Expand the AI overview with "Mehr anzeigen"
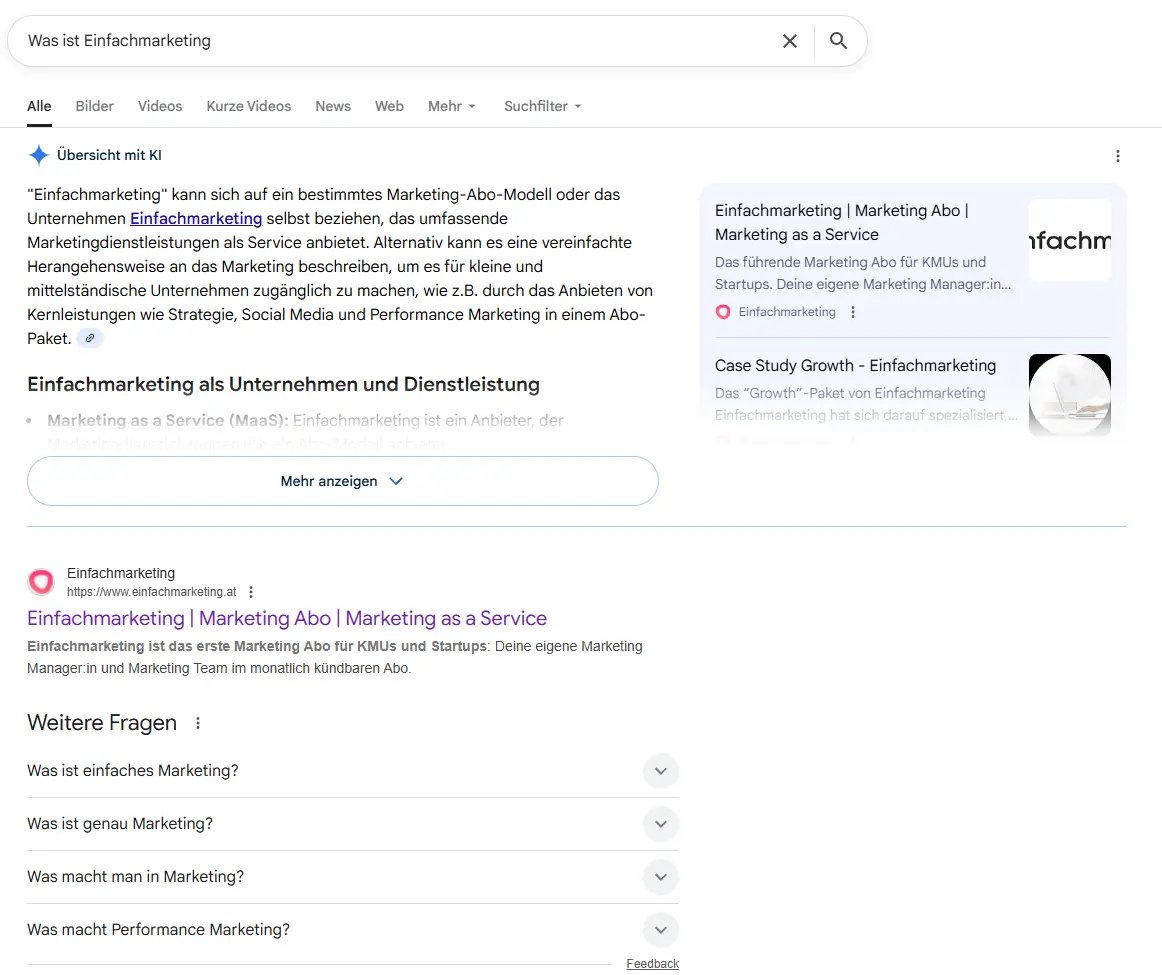The height and width of the screenshot is (975, 1162). (x=342, y=481)
